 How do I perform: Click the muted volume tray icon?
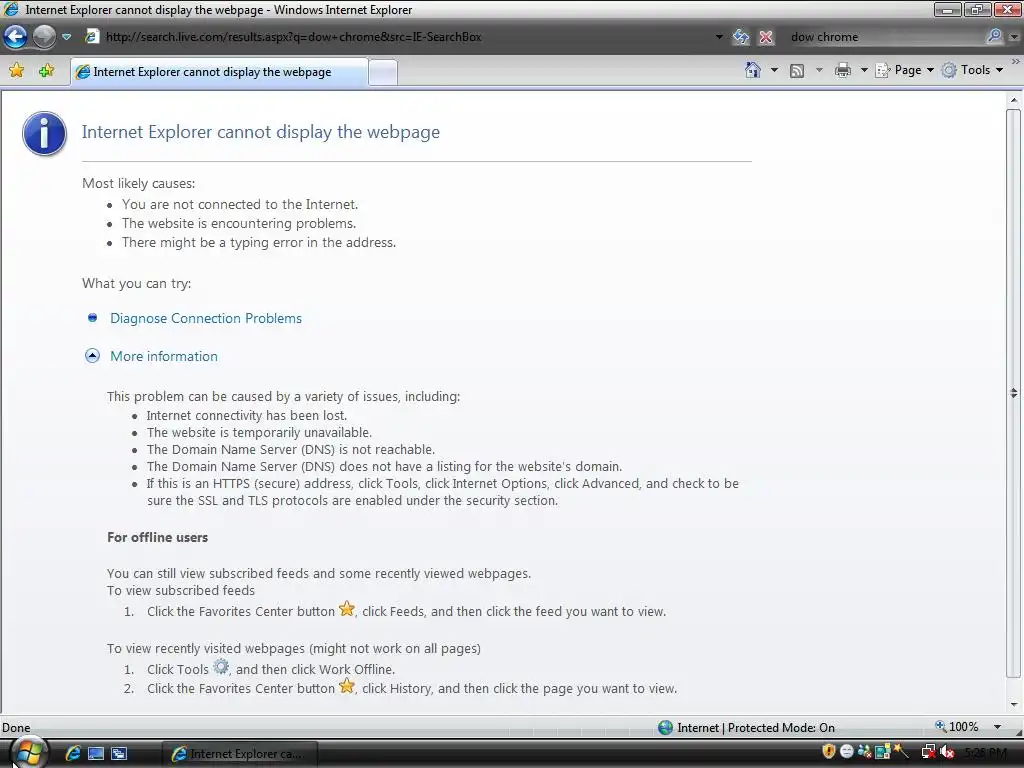(x=947, y=752)
